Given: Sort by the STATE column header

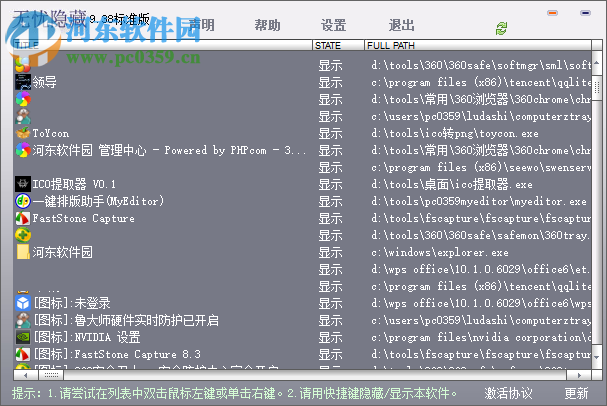Looking at the screenshot, I should (338, 45).
